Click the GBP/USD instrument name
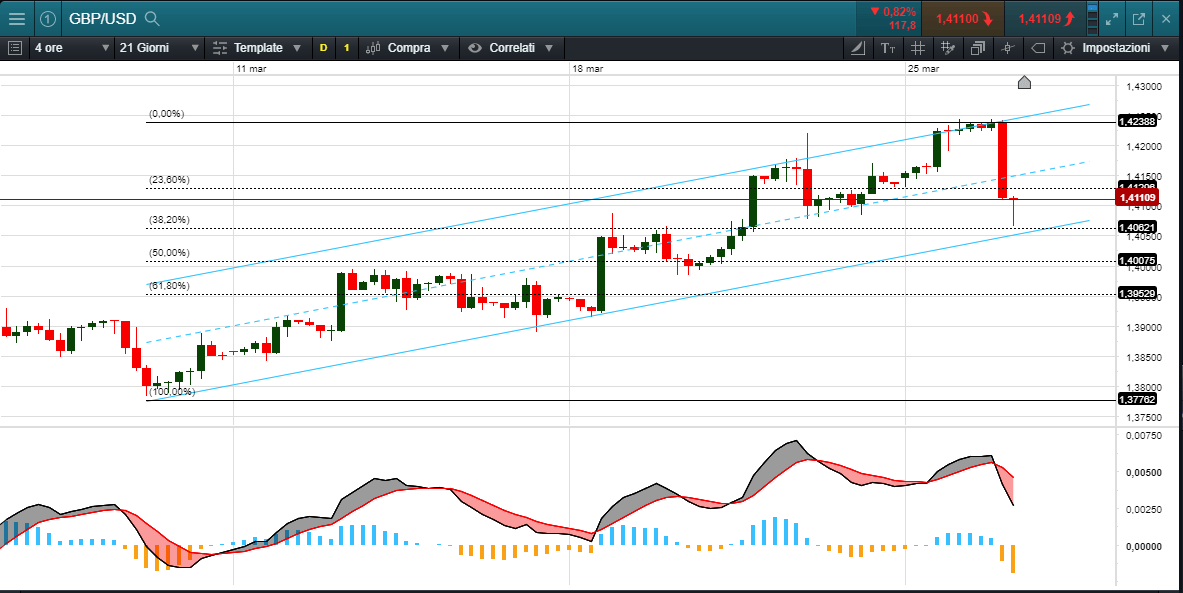This screenshot has height=593, width=1183. tap(103, 19)
